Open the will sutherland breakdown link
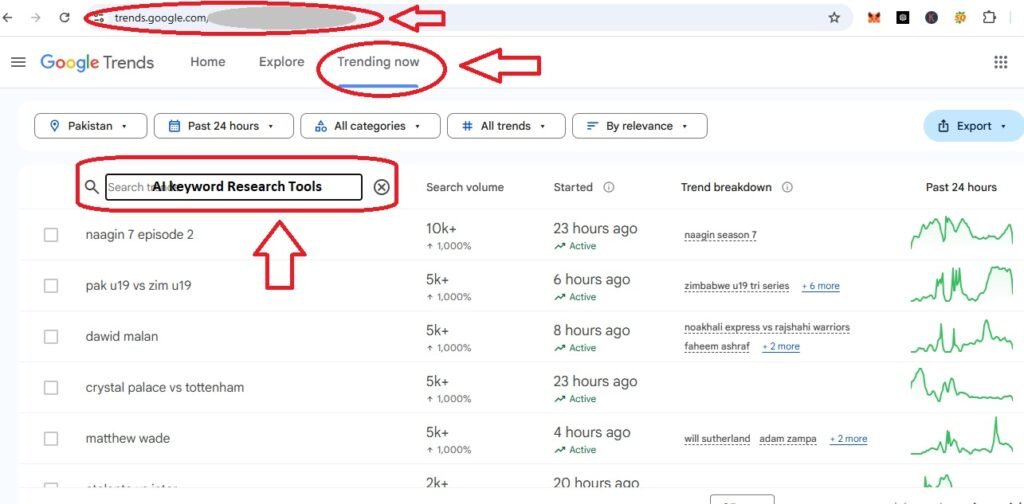This screenshot has width=1024, height=504. (x=717, y=439)
